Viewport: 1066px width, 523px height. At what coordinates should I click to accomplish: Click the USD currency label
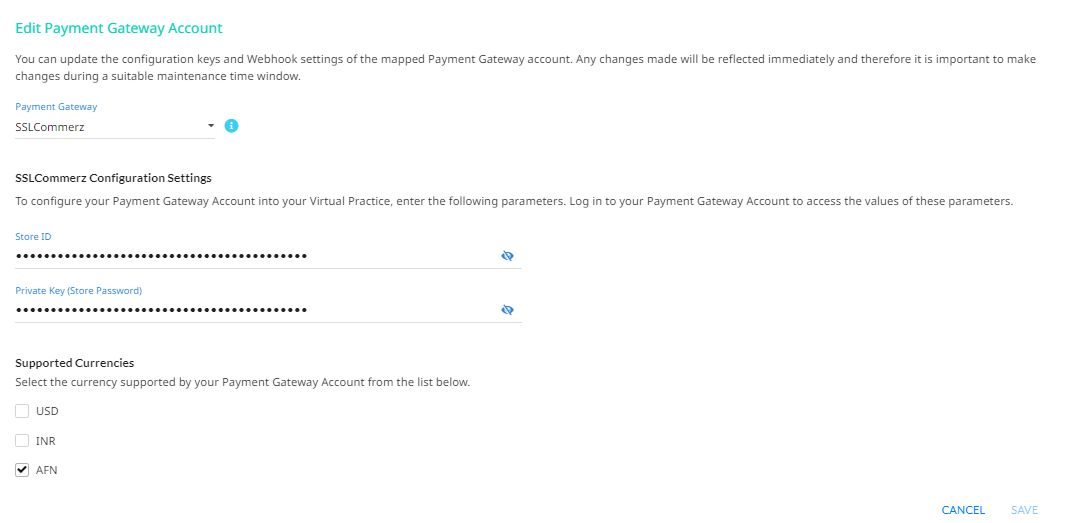point(48,411)
